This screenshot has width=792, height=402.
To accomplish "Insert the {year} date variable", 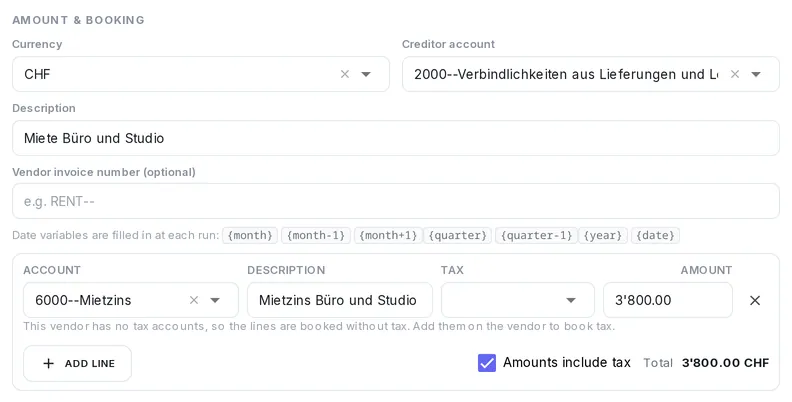I will tap(603, 235).
